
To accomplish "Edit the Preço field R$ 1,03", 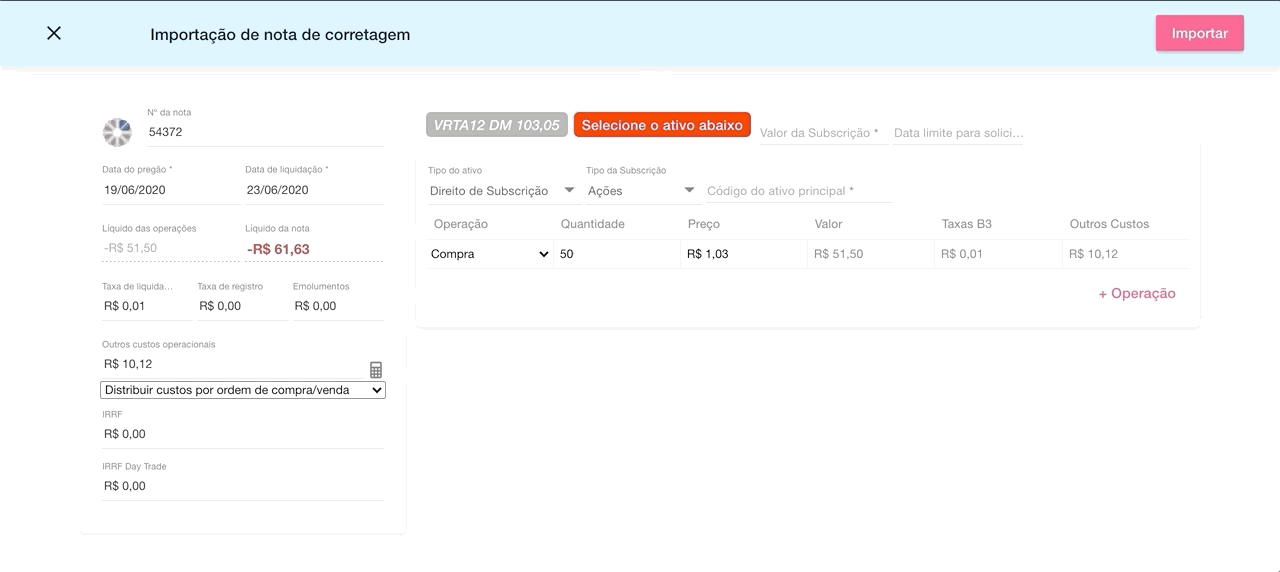I will point(743,254).
